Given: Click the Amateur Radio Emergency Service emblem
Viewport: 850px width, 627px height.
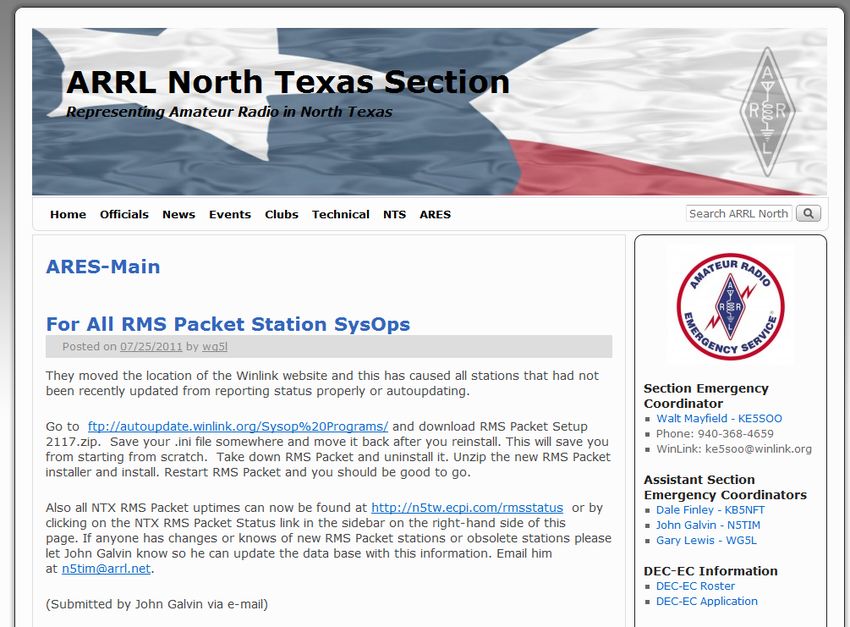Looking at the screenshot, I should coord(730,306).
